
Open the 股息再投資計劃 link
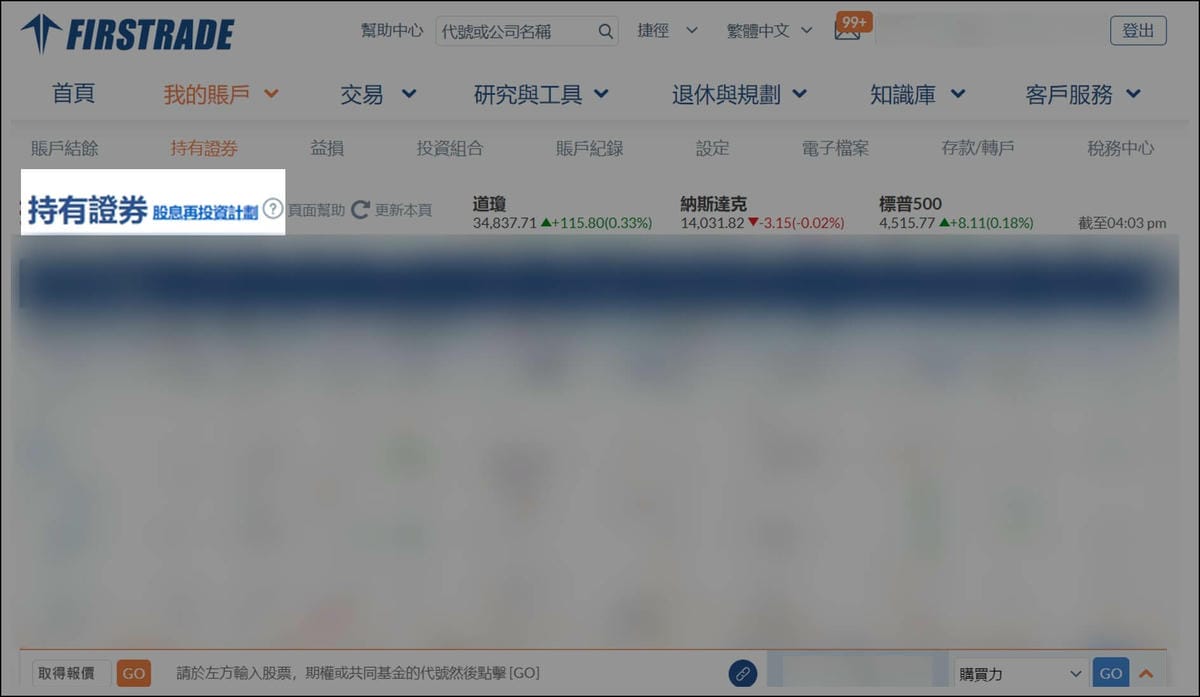point(205,212)
